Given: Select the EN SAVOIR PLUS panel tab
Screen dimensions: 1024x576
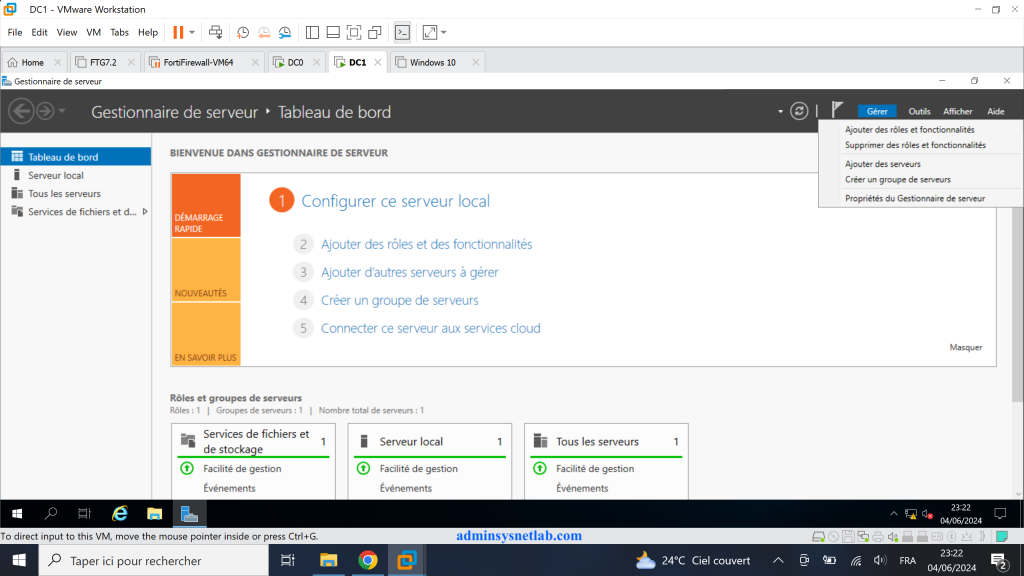Looking at the screenshot, I should (206, 334).
